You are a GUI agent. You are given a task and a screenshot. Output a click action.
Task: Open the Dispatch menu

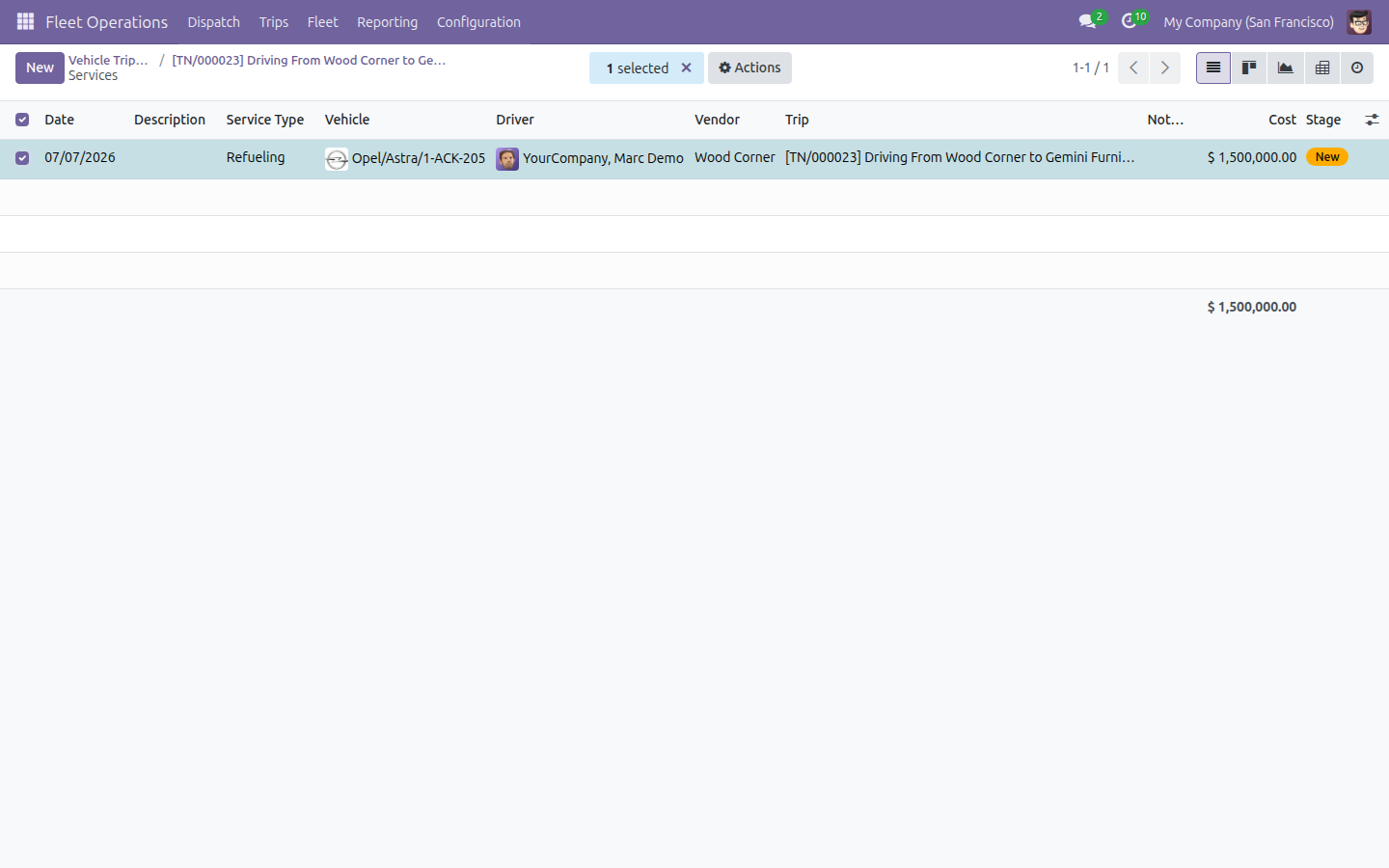coord(214,21)
